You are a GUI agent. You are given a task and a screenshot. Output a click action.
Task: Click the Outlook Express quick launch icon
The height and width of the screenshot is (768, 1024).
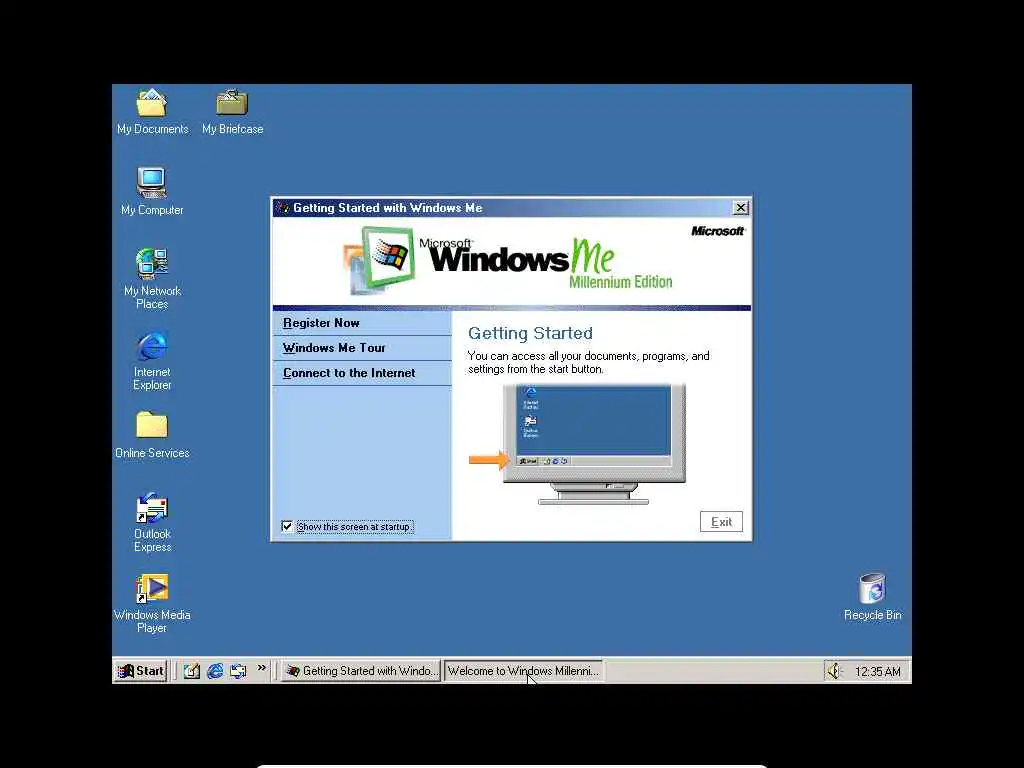tap(238, 671)
